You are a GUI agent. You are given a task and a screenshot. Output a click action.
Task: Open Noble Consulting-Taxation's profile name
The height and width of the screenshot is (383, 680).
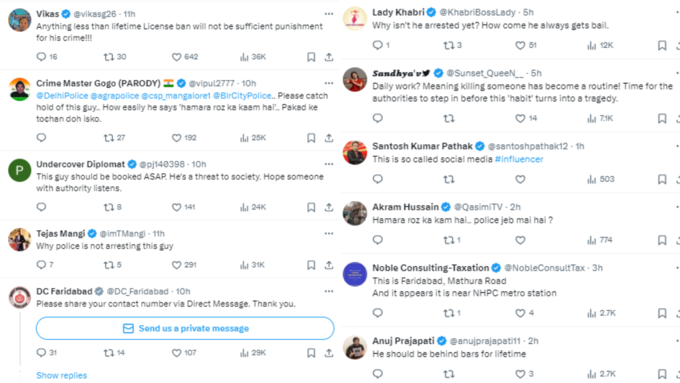[x=430, y=268]
